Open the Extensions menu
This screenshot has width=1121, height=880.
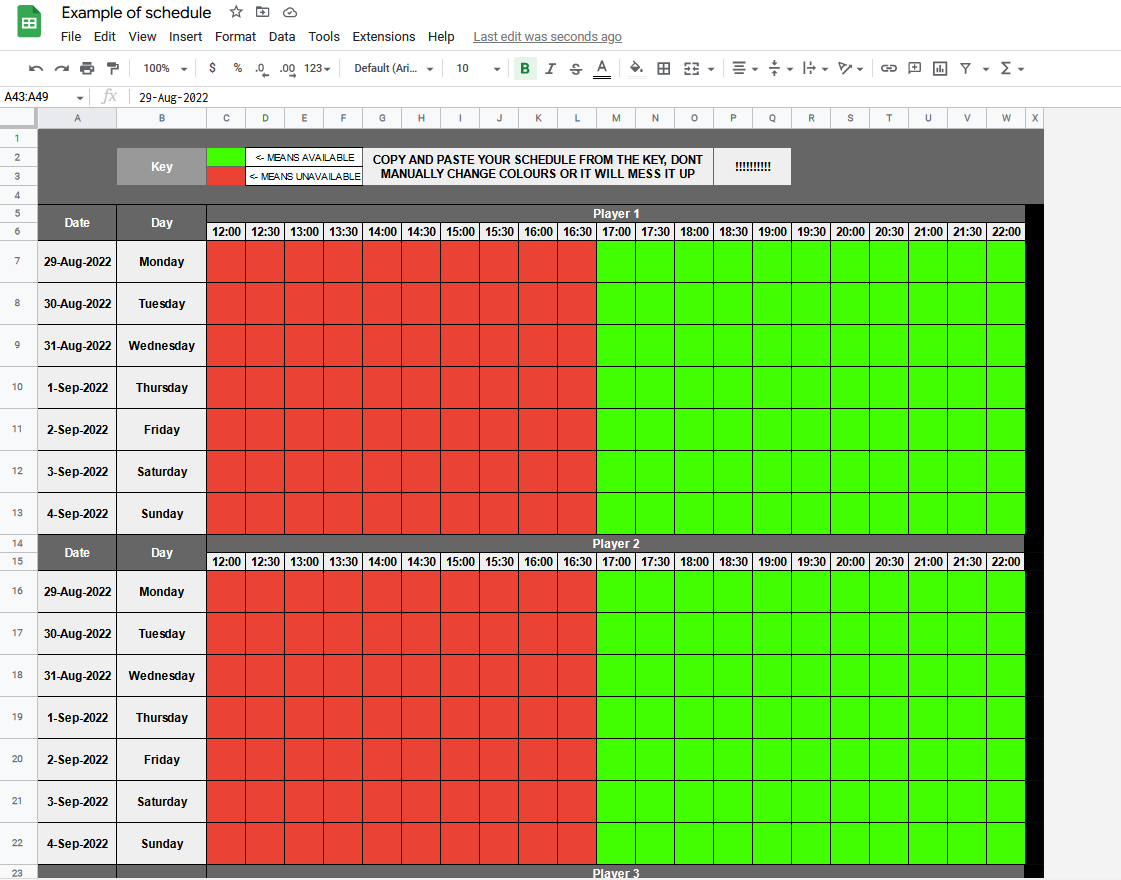coord(383,36)
